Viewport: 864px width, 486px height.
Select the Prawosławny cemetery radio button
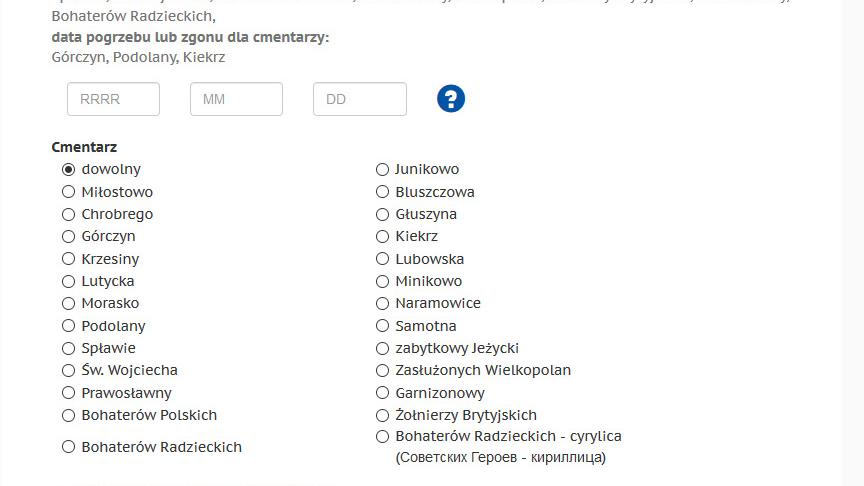click(x=69, y=393)
